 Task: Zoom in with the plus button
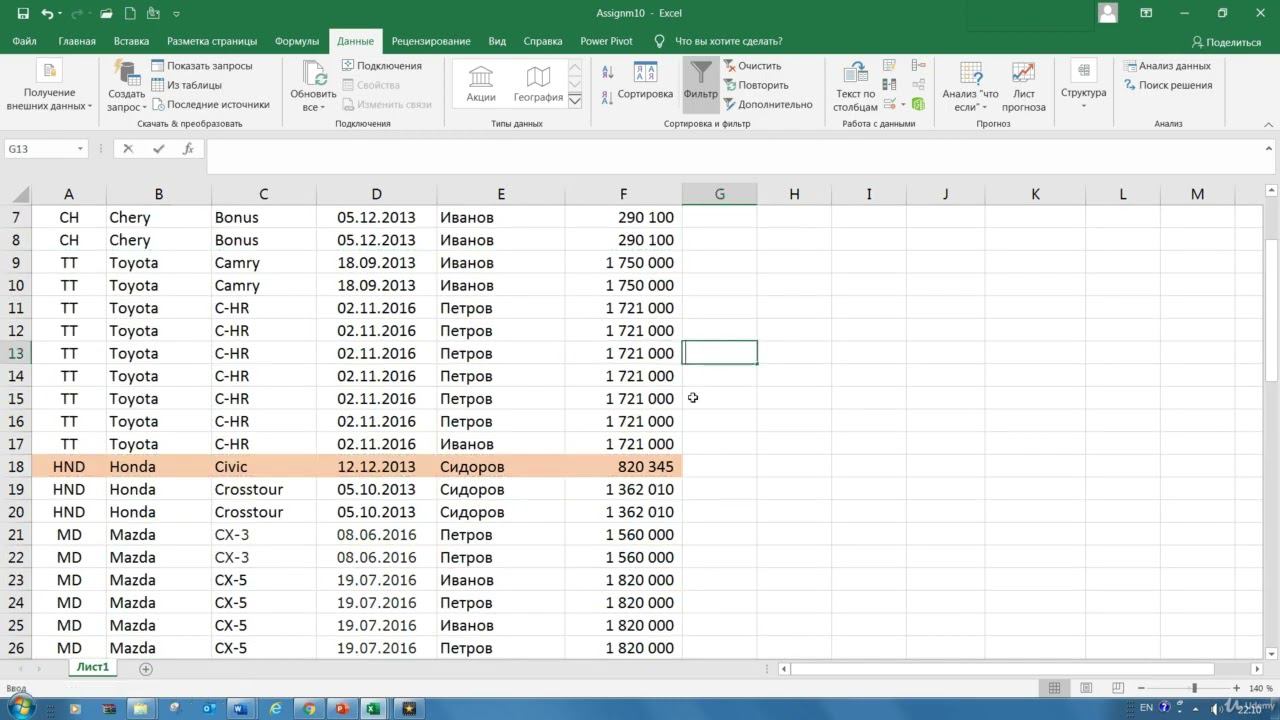[1237, 688]
